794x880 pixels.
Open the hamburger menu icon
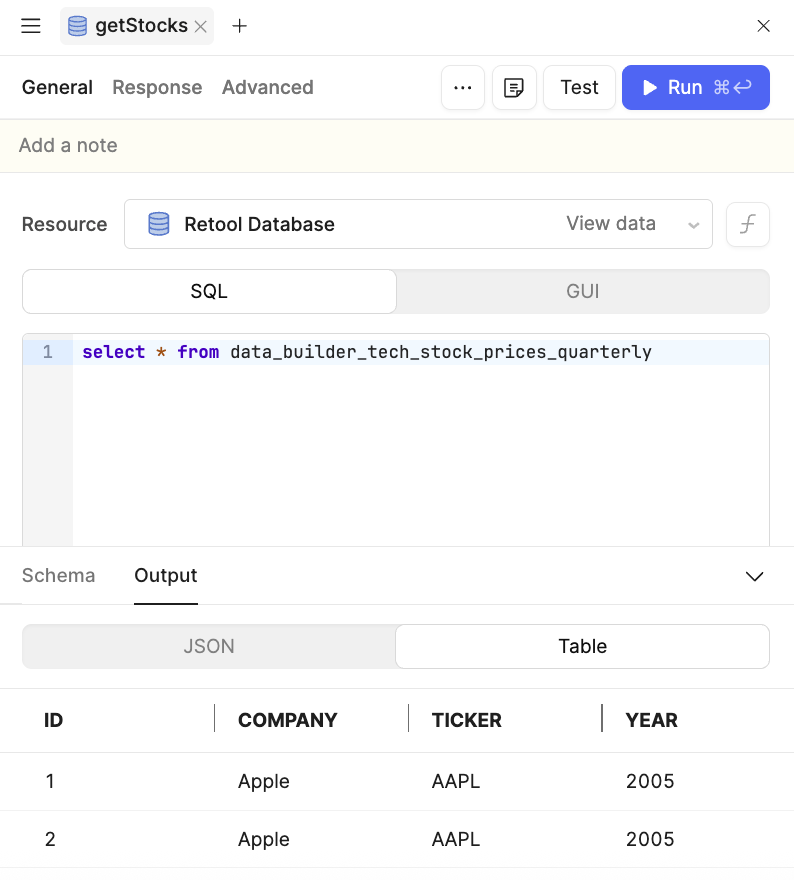coord(31,26)
